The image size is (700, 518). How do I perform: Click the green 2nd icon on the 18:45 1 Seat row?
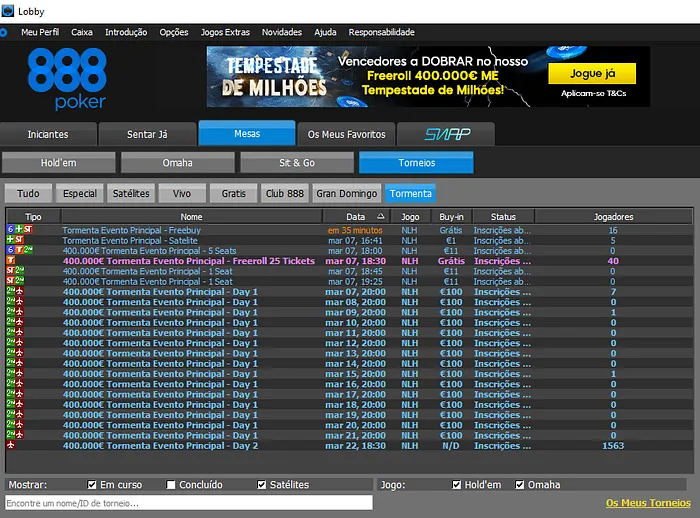coord(19,270)
